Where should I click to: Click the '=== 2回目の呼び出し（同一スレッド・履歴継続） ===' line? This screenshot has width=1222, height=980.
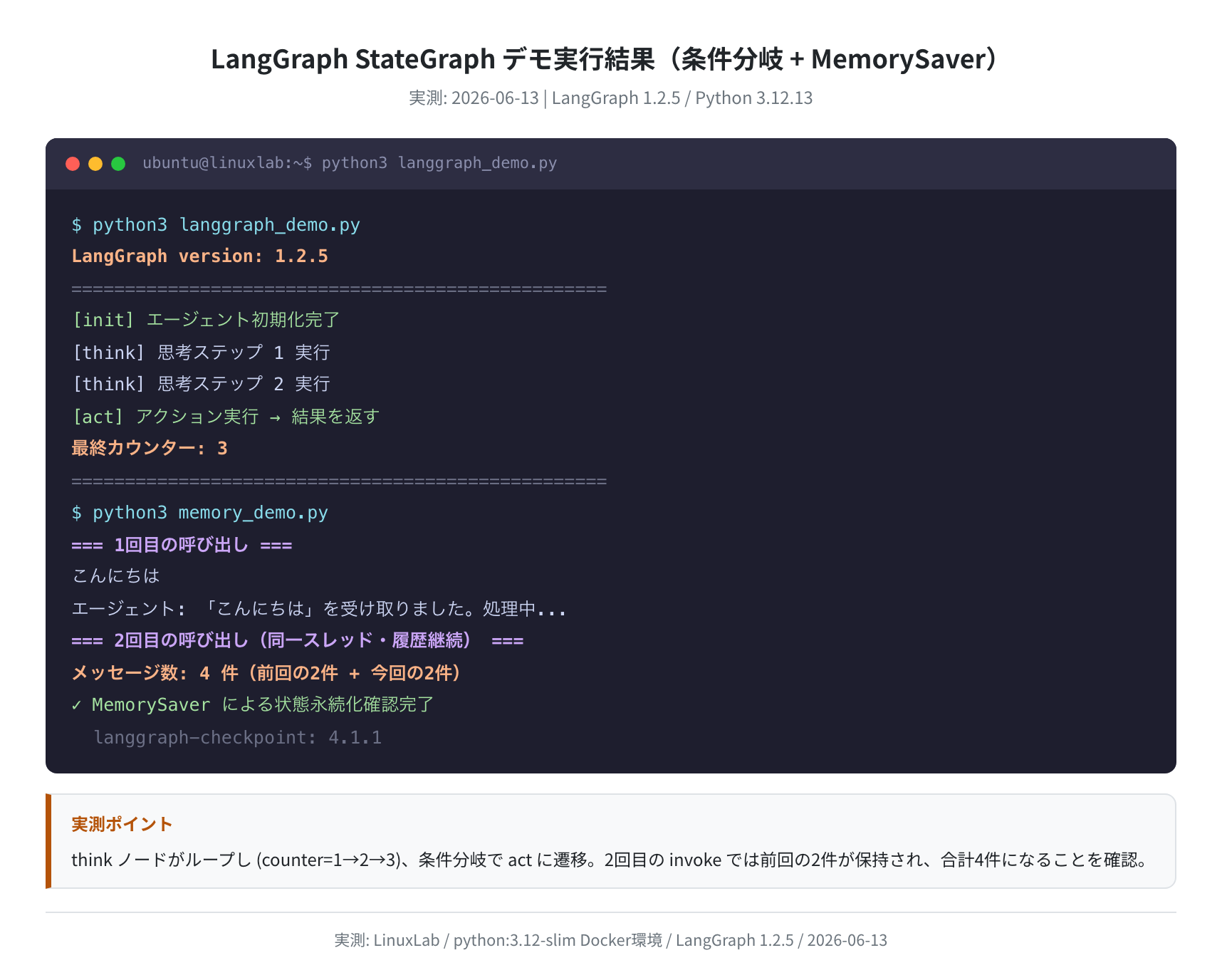(298, 640)
